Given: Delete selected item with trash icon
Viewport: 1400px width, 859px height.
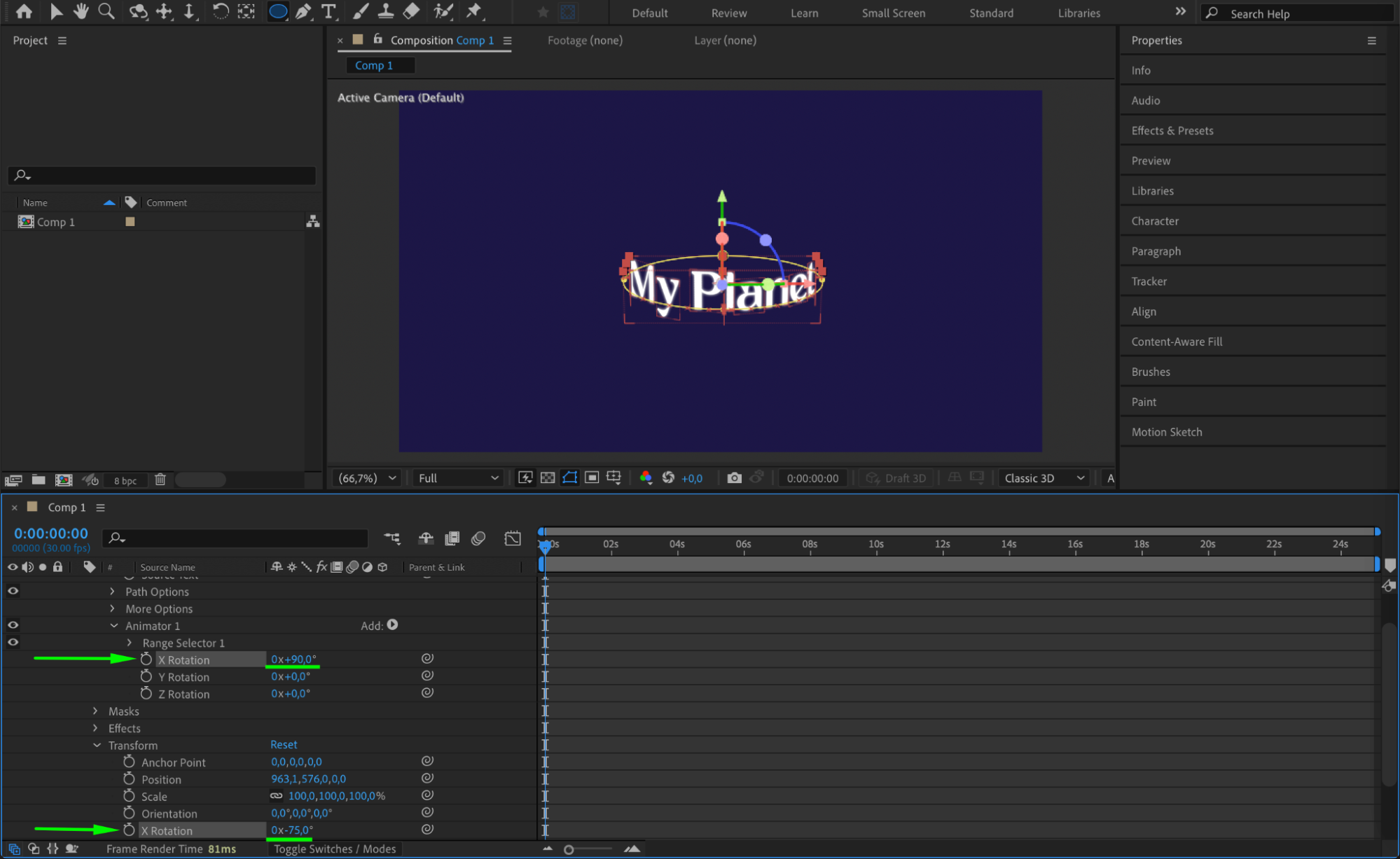Looking at the screenshot, I should [160, 480].
